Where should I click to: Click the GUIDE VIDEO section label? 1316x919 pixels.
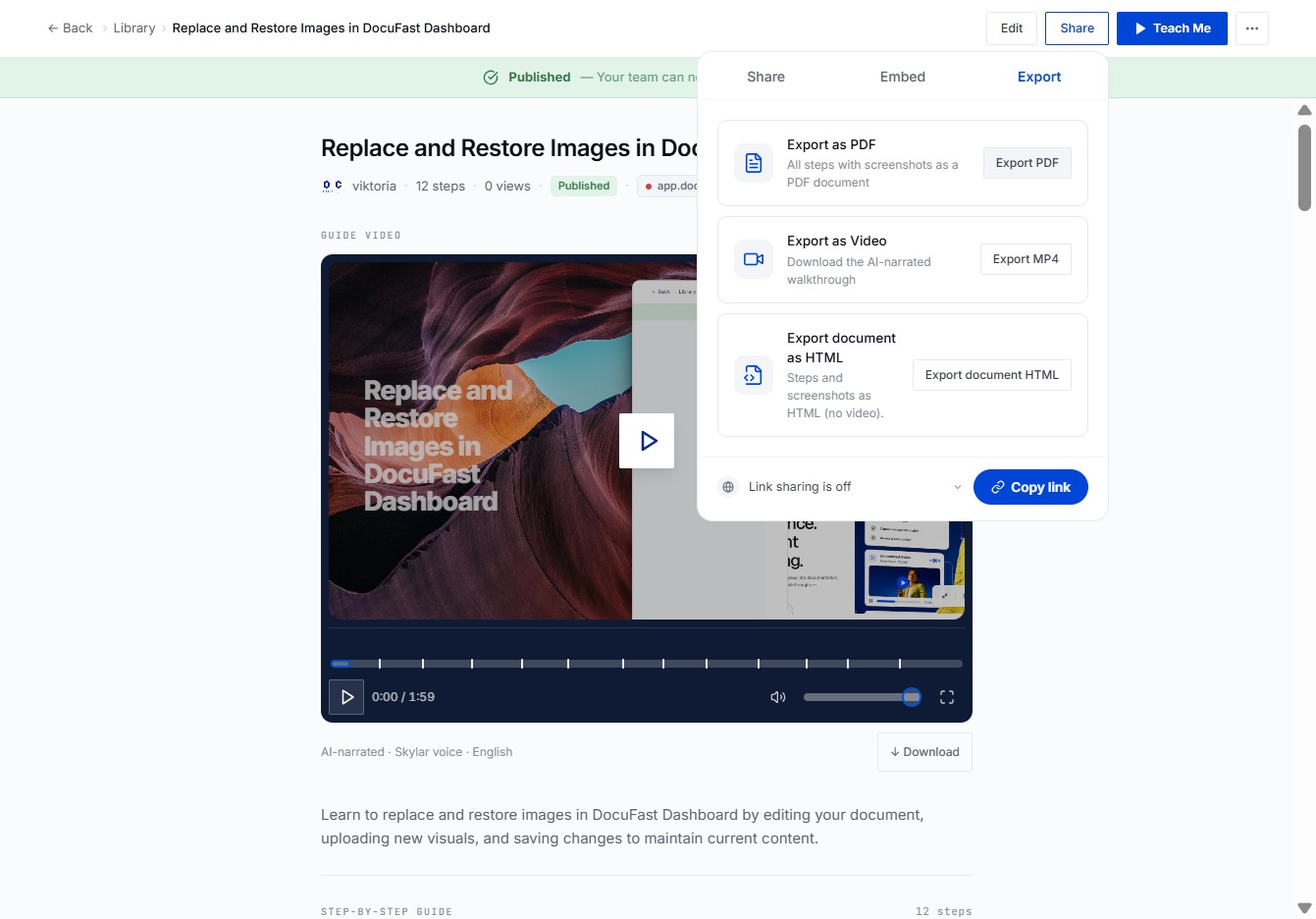pos(361,236)
